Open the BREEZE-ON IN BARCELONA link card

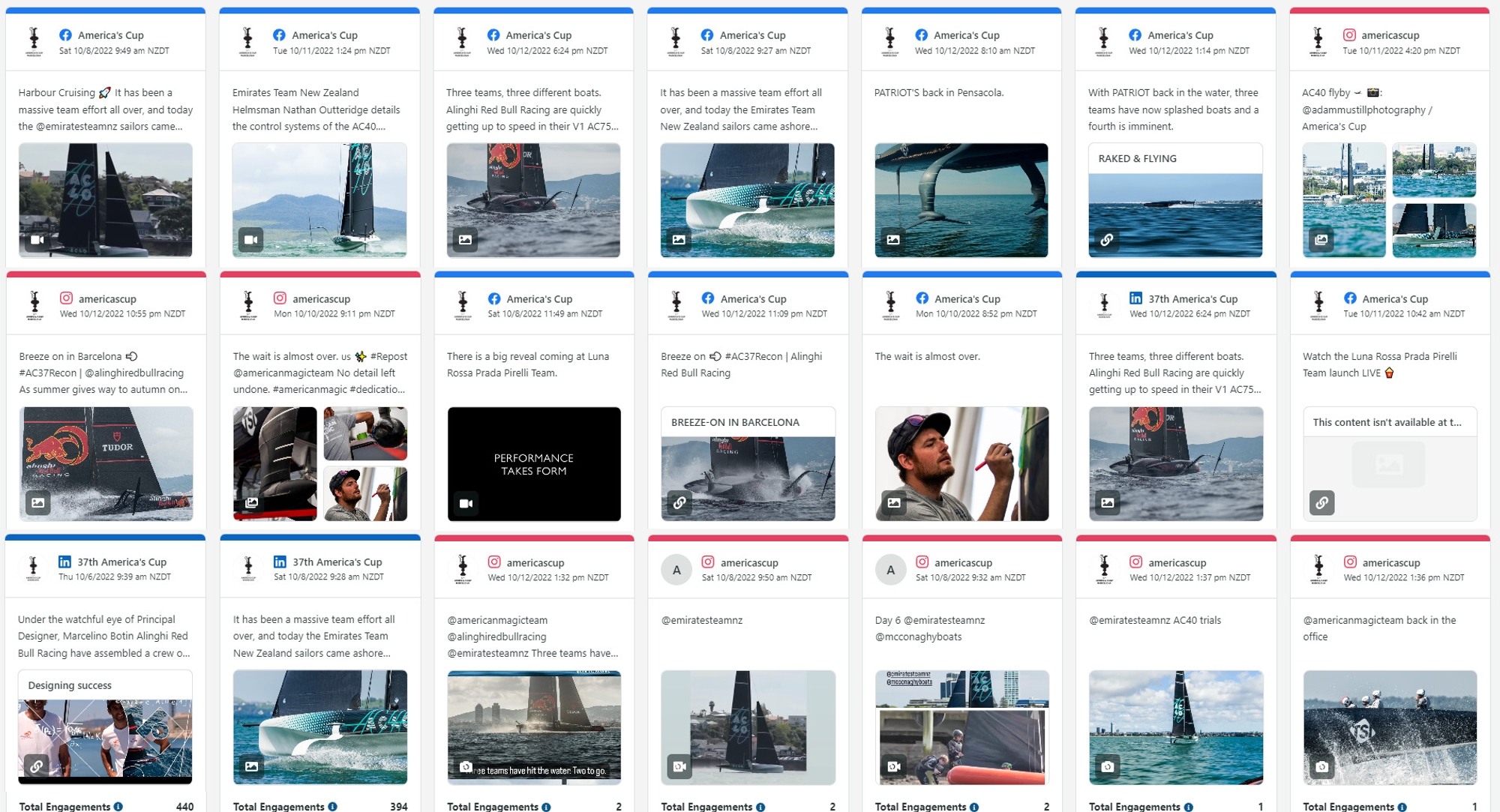click(748, 464)
